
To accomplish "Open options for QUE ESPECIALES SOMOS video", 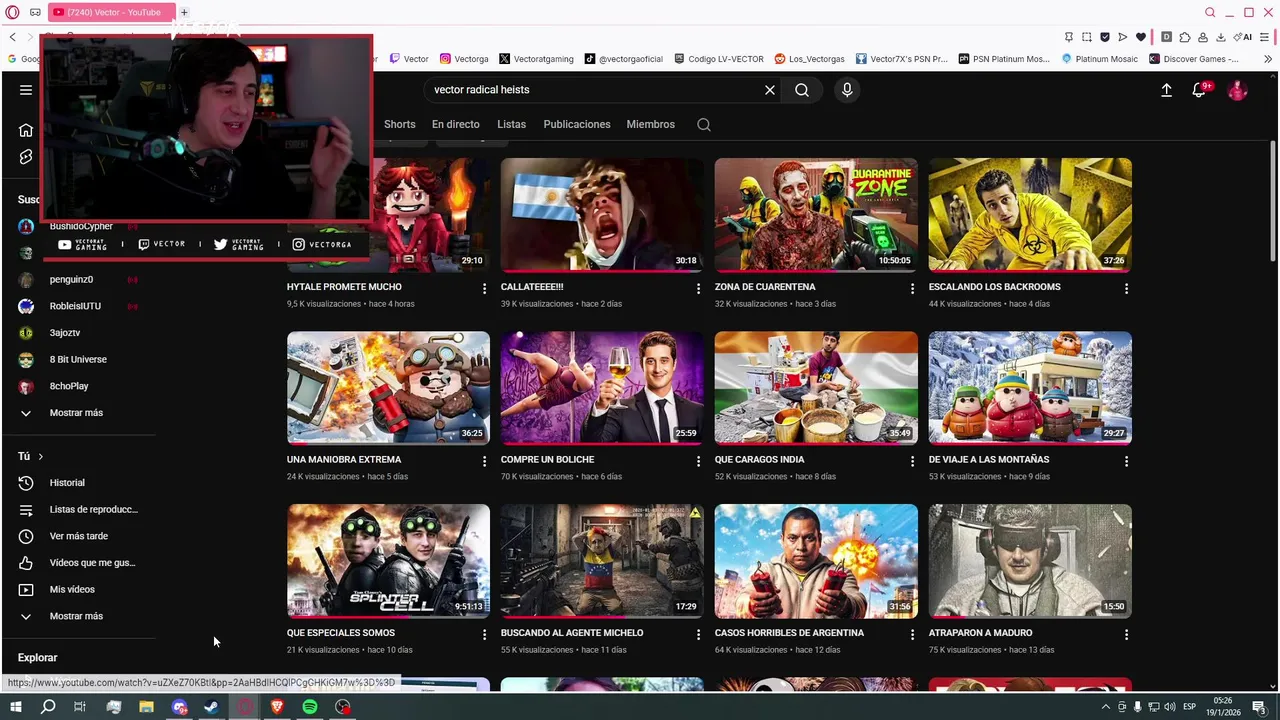I will [x=484, y=634].
